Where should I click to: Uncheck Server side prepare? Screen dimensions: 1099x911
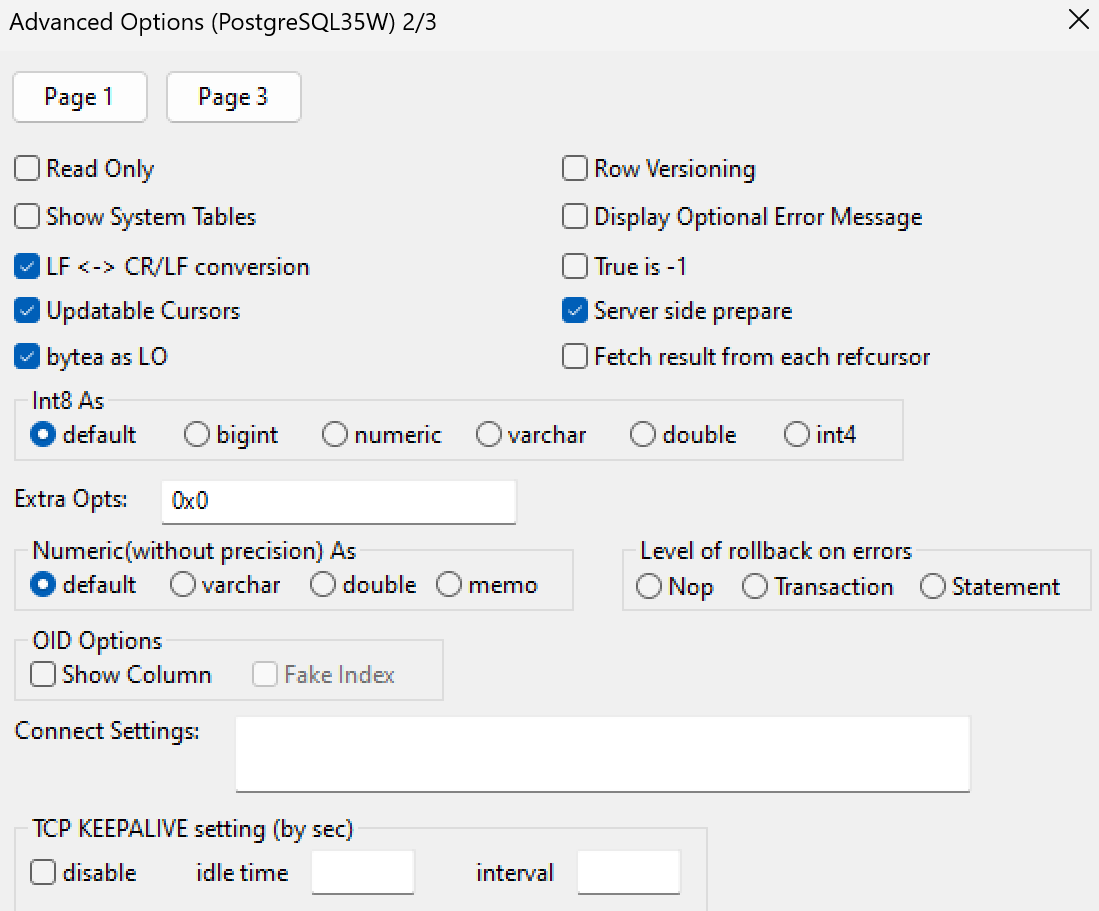click(x=575, y=311)
